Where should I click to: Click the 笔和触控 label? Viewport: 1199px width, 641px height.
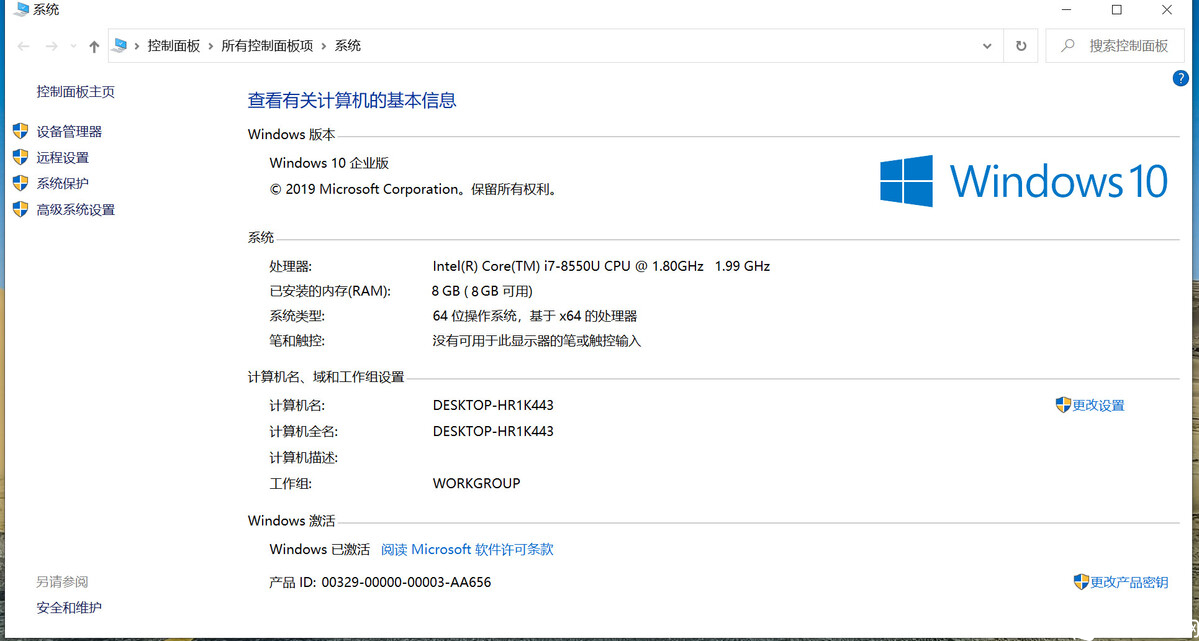[297, 341]
